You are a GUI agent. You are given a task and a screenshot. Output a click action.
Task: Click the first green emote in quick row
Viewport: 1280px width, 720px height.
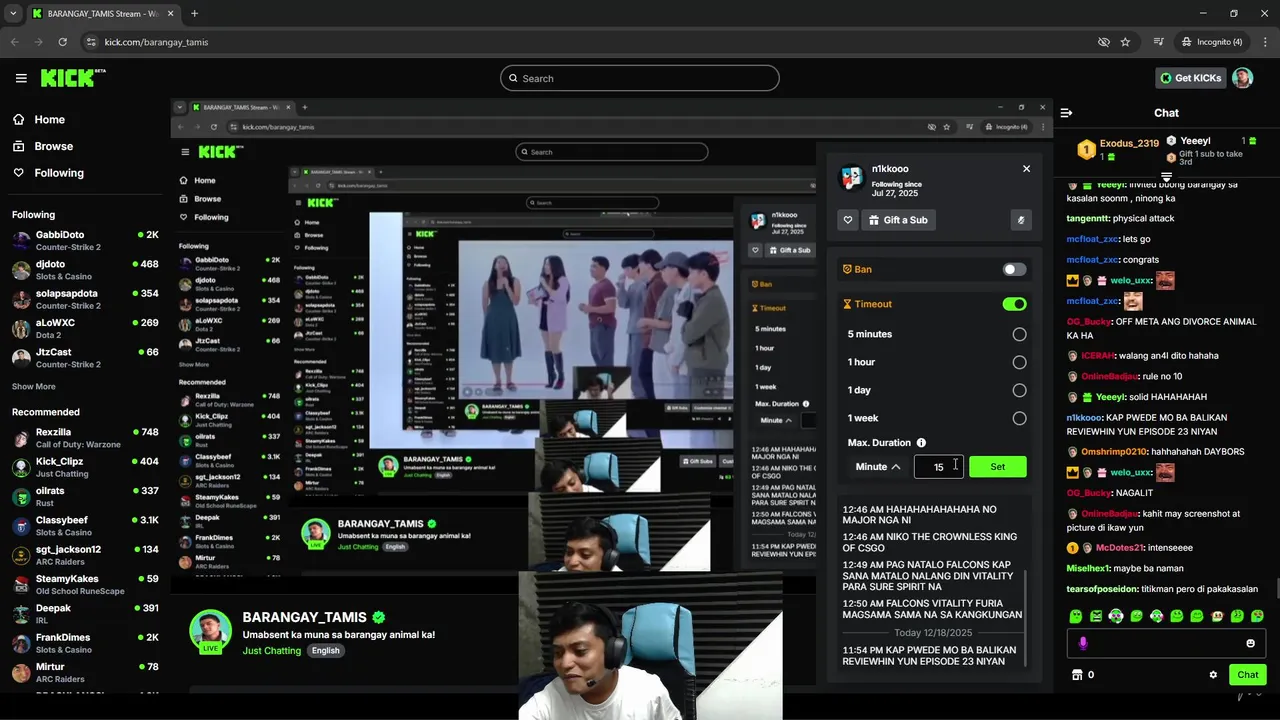coord(1076,616)
